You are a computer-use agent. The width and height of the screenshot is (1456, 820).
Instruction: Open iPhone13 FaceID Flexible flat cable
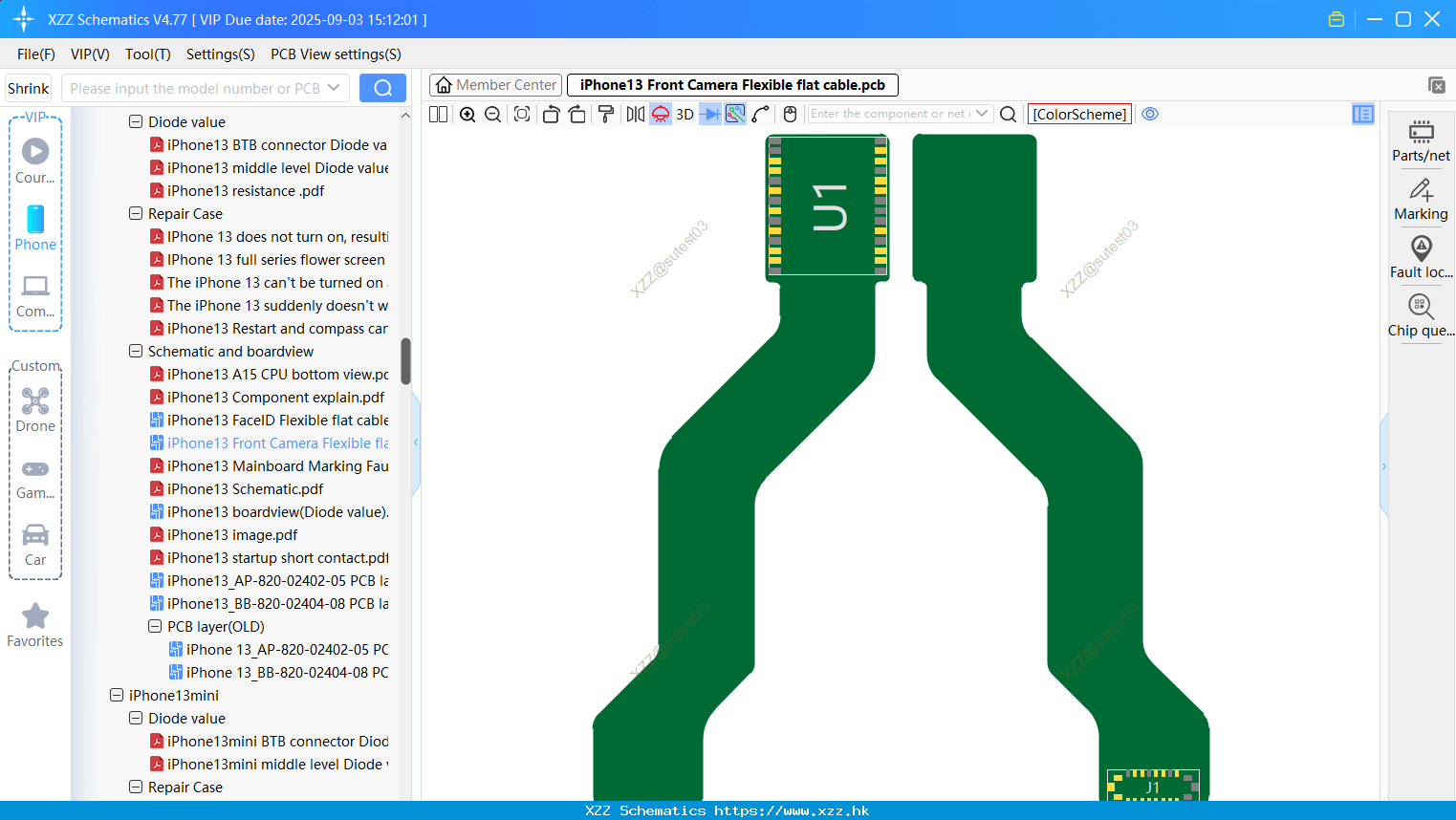point(270,420)
